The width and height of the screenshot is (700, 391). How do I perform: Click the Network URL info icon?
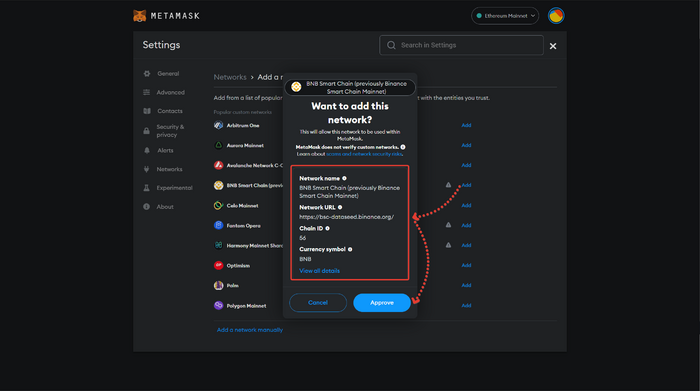pos(340,207)
